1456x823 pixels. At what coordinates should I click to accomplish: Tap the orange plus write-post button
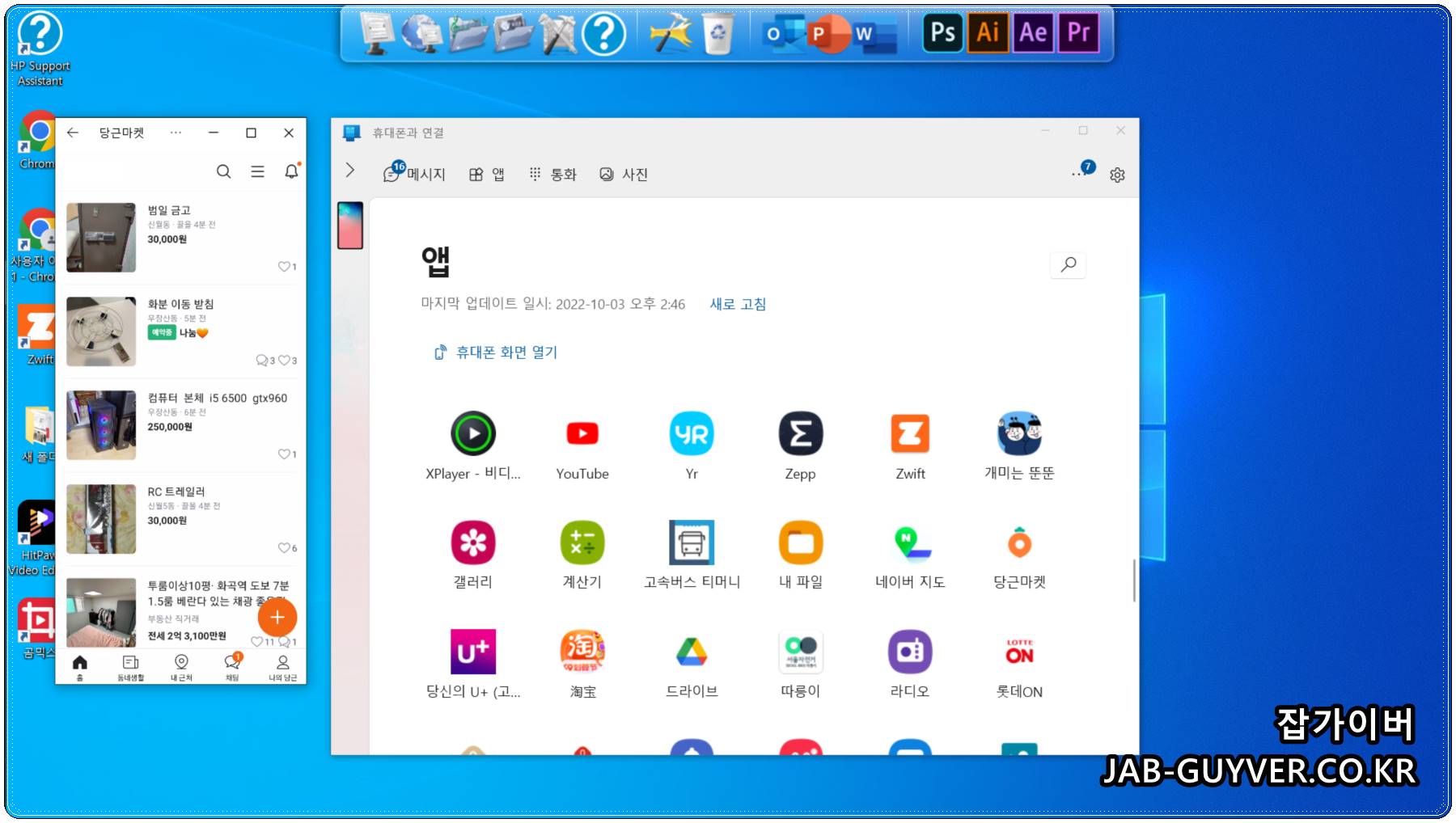point(277,617)
